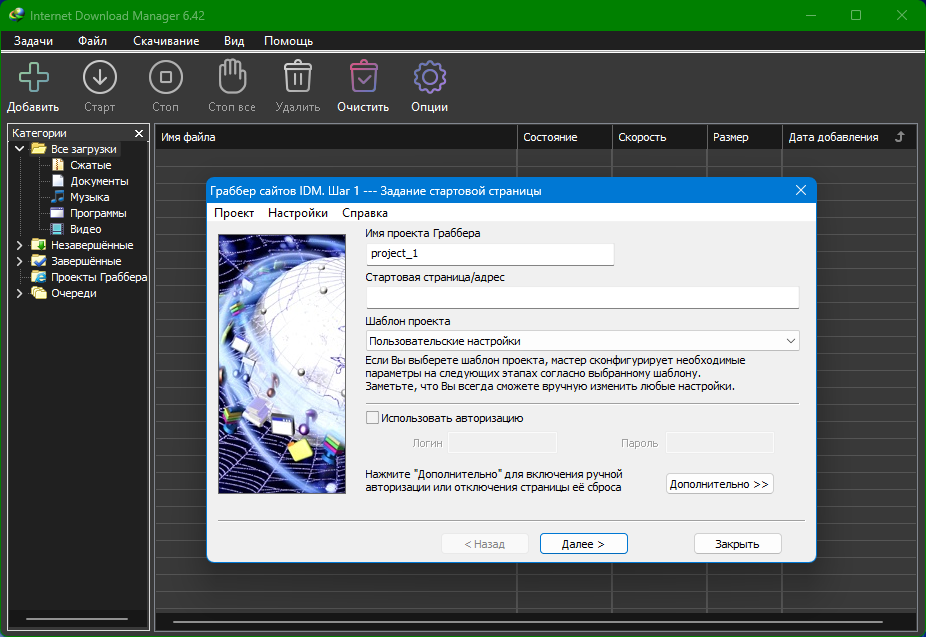Click the Удалить trash can icon
Image resolution: width=926 pixels, height=637 pixels.
pyautogui.click(x=297, y=77)
